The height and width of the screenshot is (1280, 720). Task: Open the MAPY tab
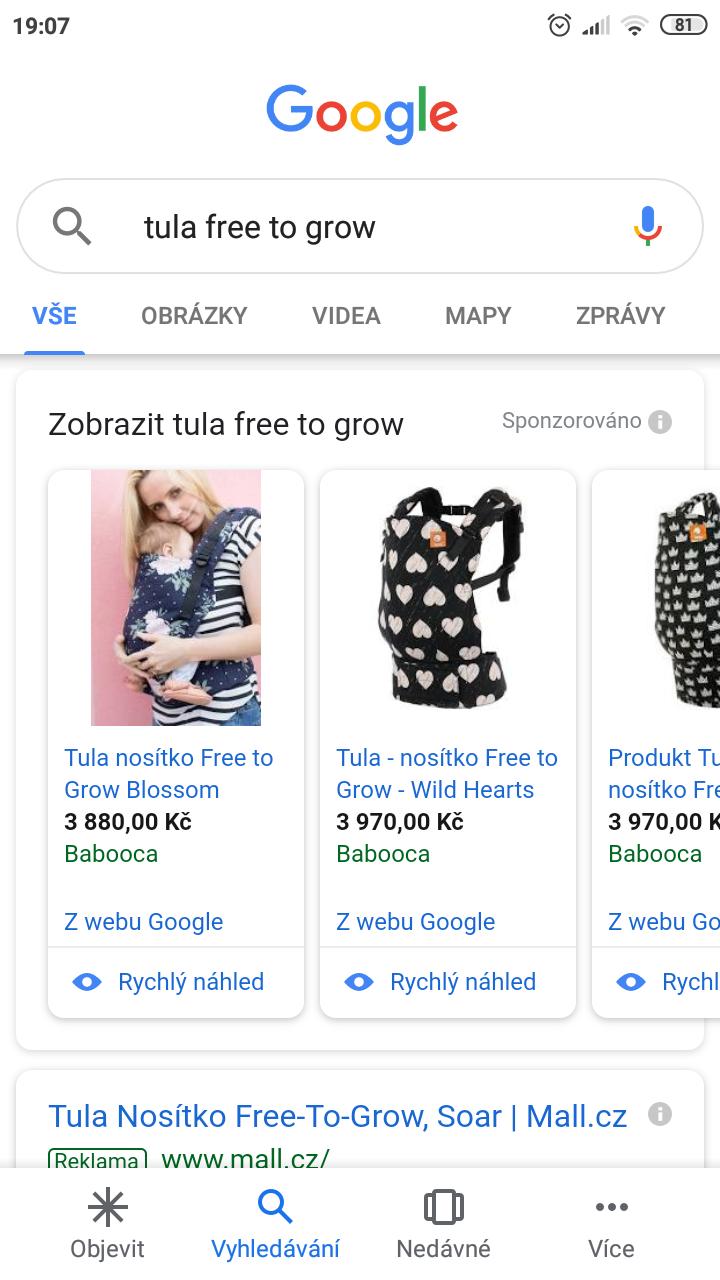[x=478, y=316]
